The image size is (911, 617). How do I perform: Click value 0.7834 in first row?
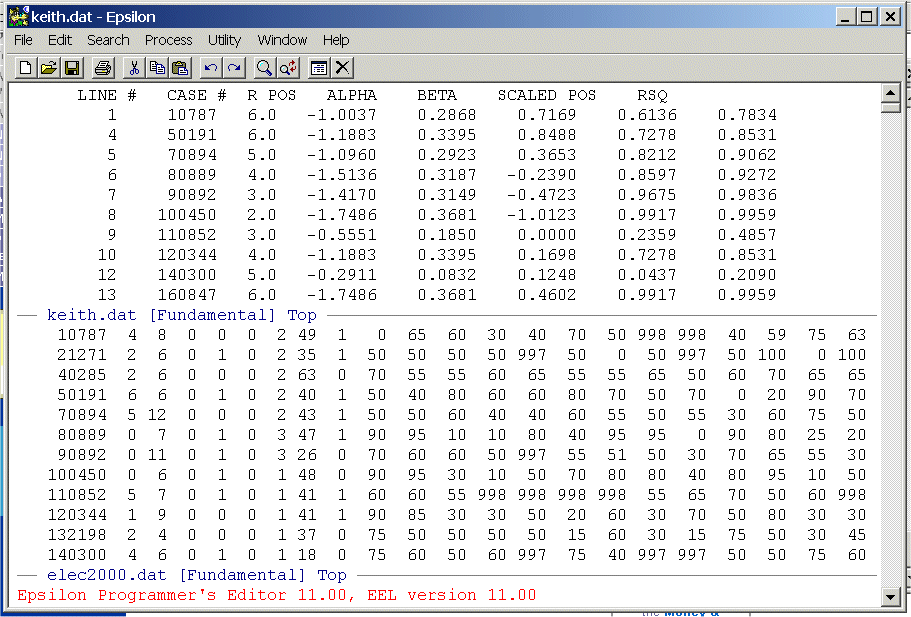pos(747,115)
